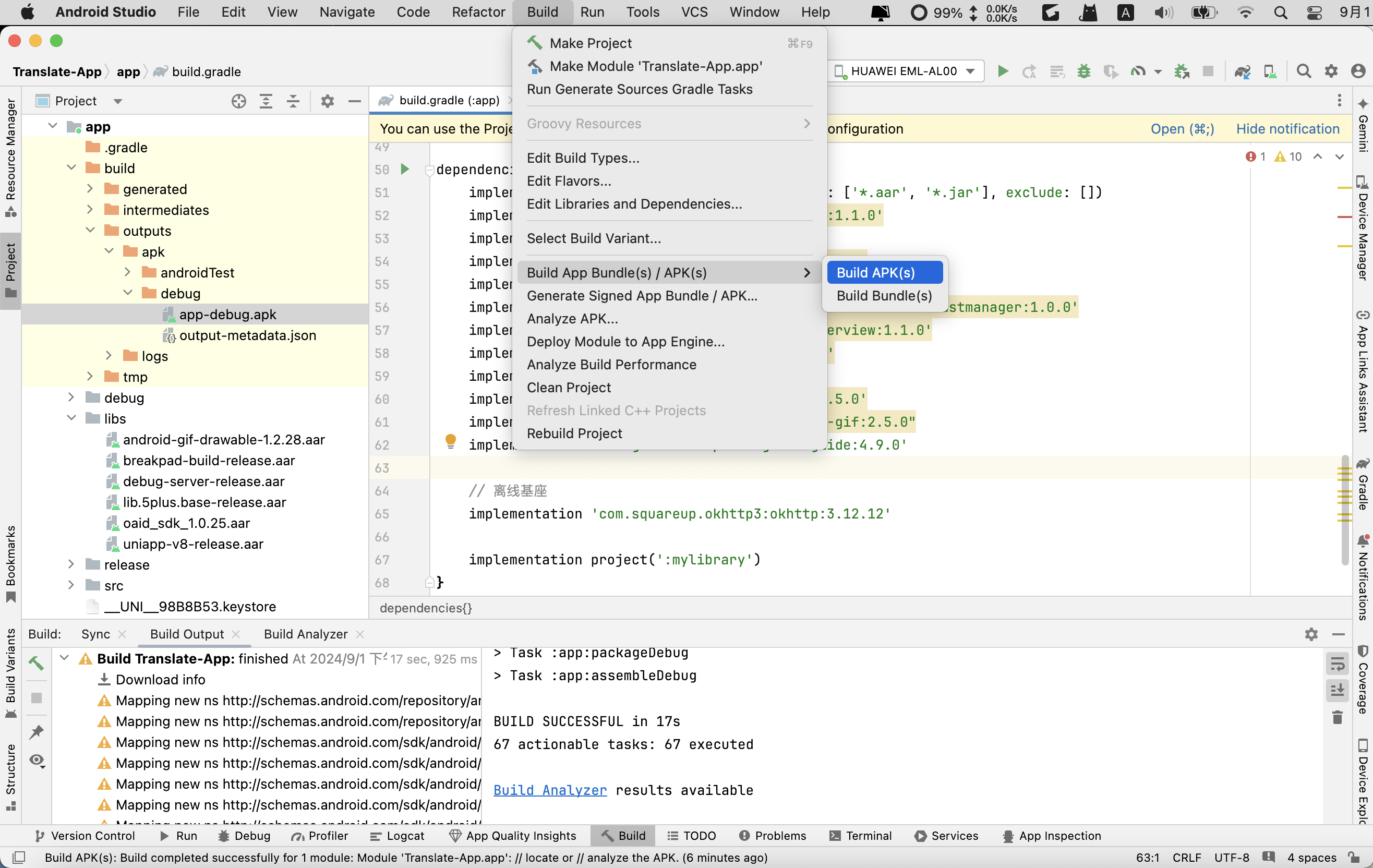This screenshot has width=1373, height=868.
Task: Click the pin tab icon in Build panel
Action: (37, 732)
